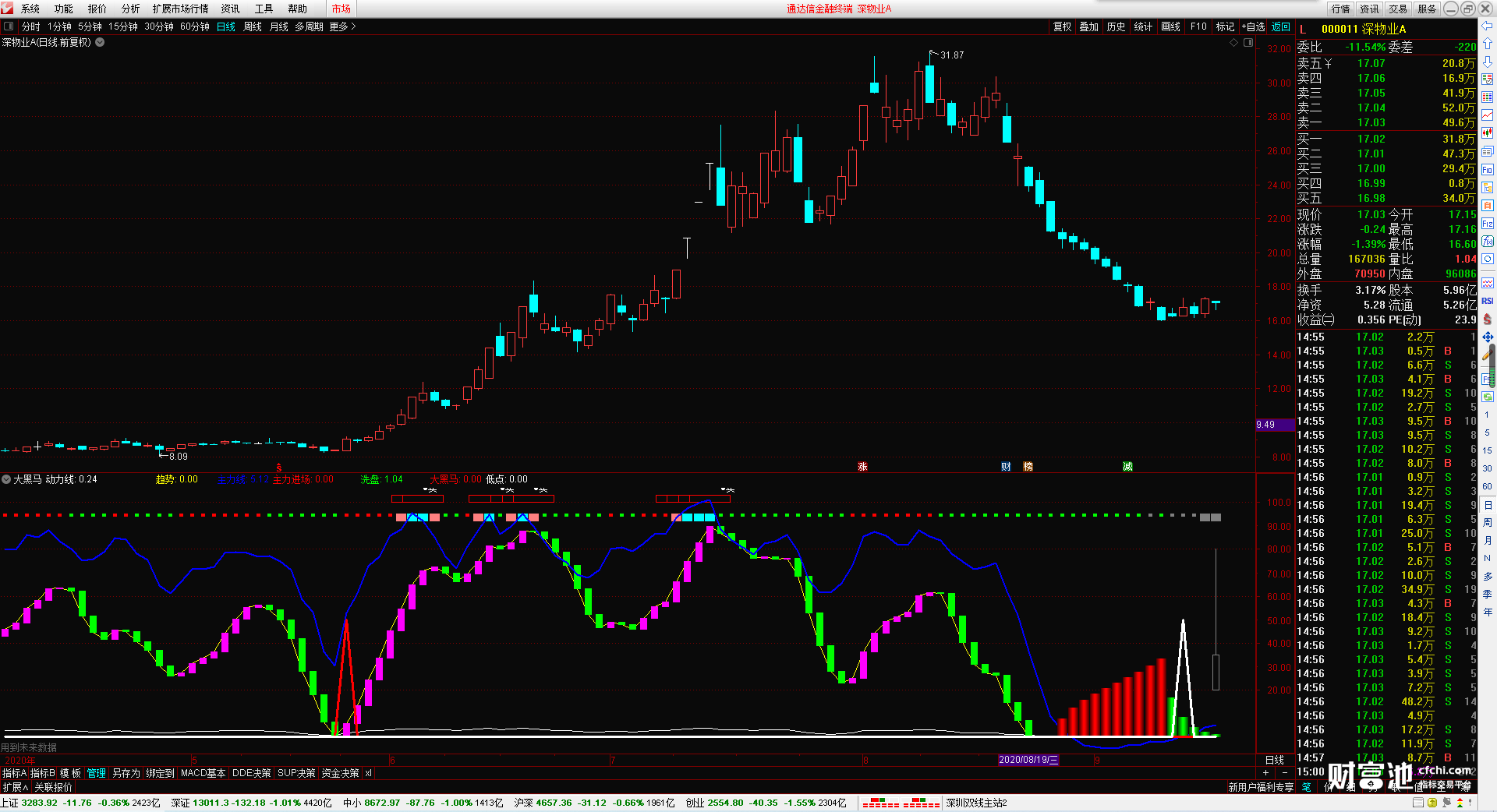Select the pencil draw icon in sidebar
This screenshot has height=812, width=1497.
coord(1488,355)
